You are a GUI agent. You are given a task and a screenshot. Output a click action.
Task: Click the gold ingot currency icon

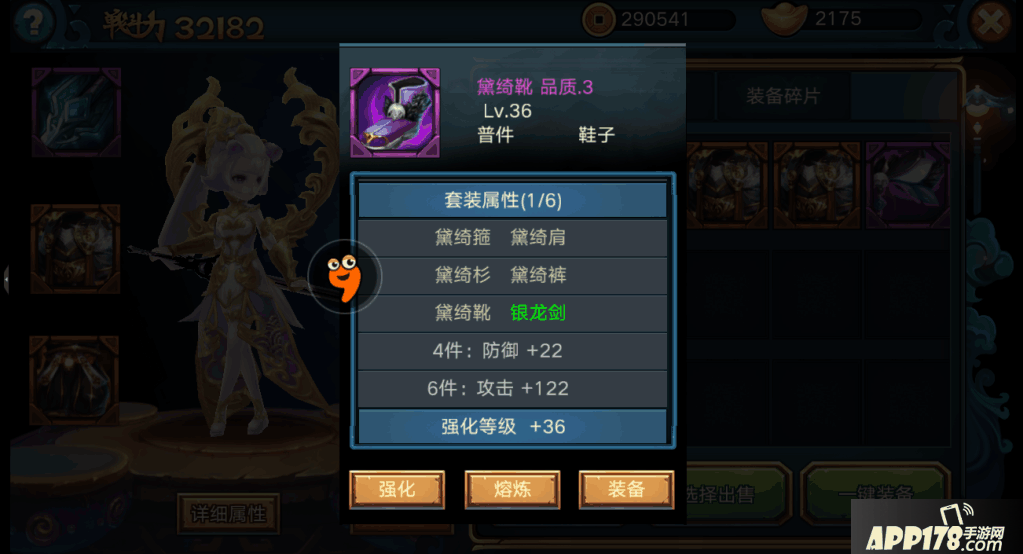point(784,18)
